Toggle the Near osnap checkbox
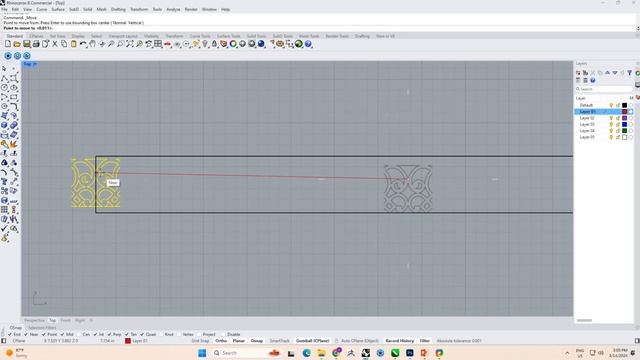The width and height of the screenshot is (640, 360). coord(26,334)
